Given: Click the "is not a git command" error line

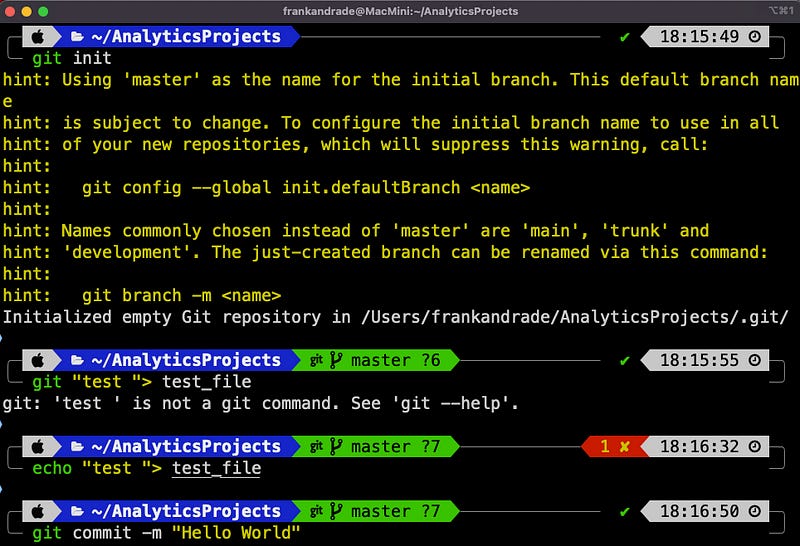Looking at the screenshot, I should [260, 404].
